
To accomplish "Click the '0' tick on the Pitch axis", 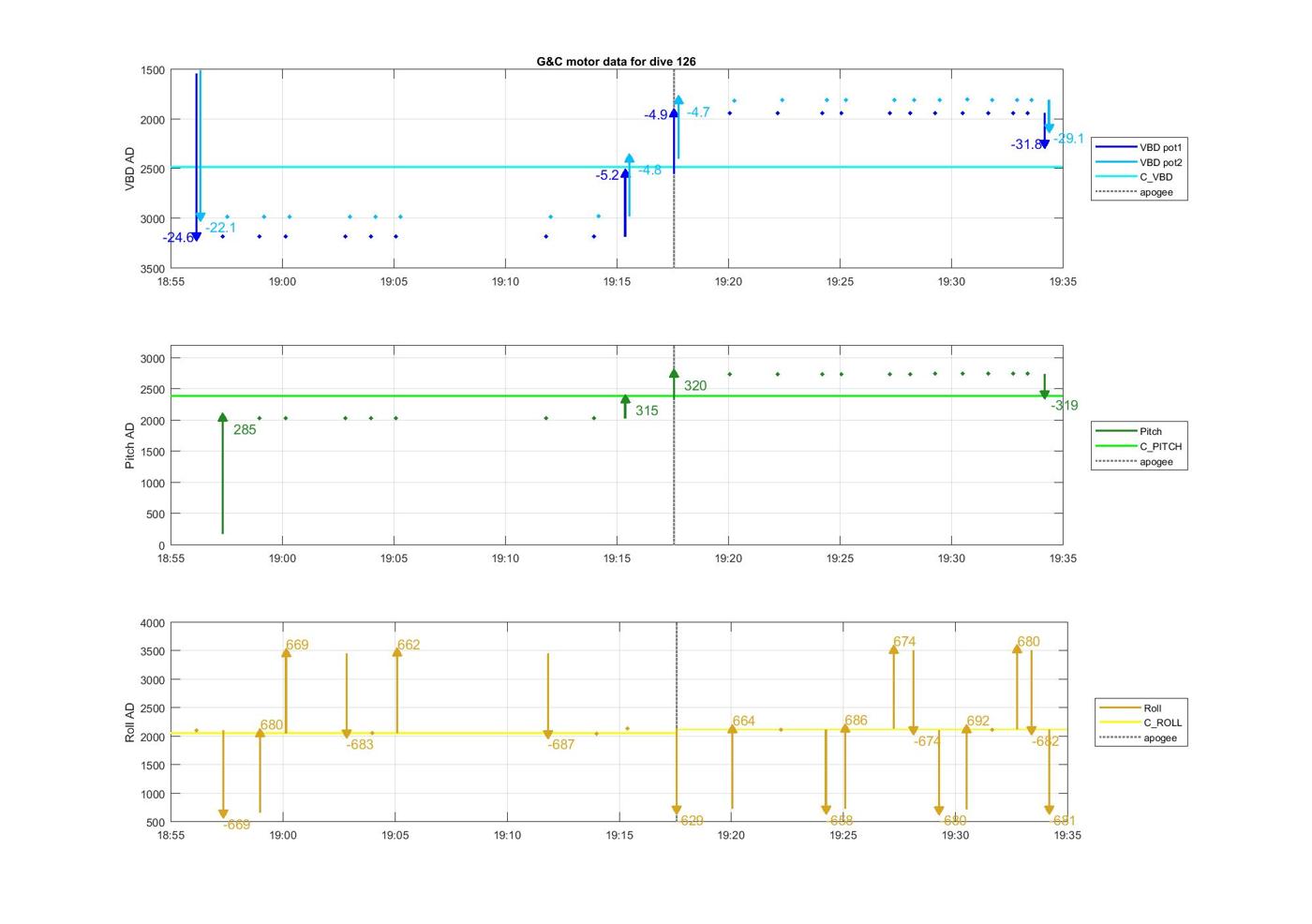I will pyautogui.click(x=161, y=545).
